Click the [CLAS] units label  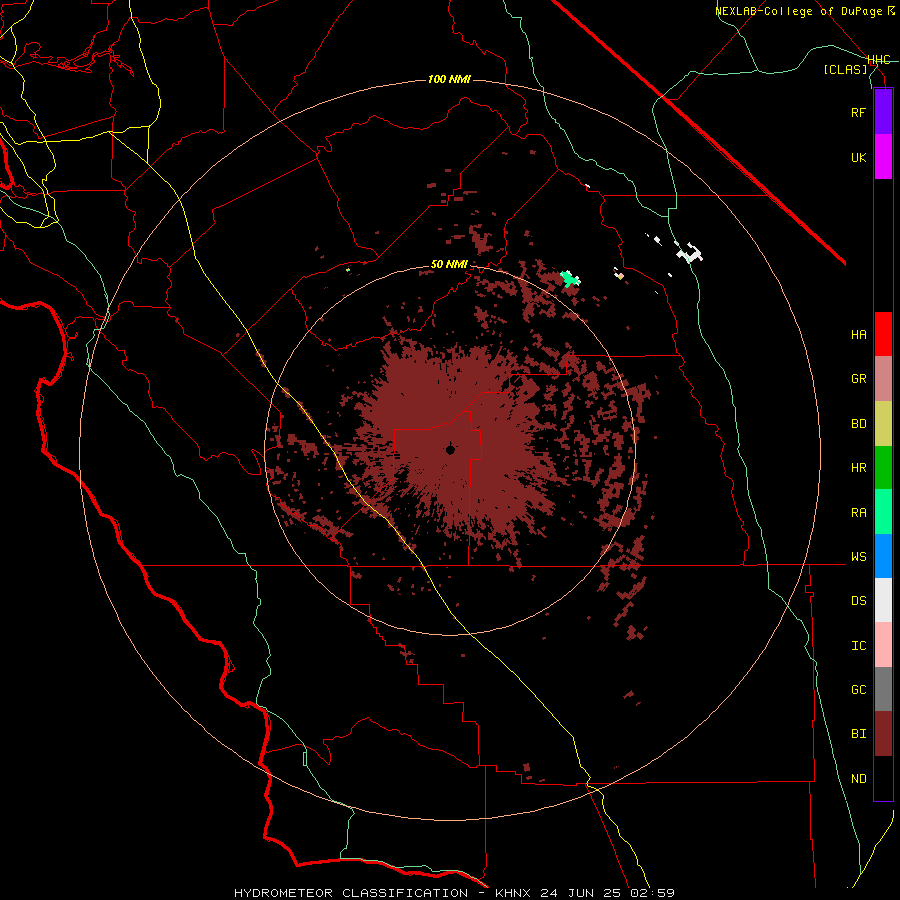point(845,69)
